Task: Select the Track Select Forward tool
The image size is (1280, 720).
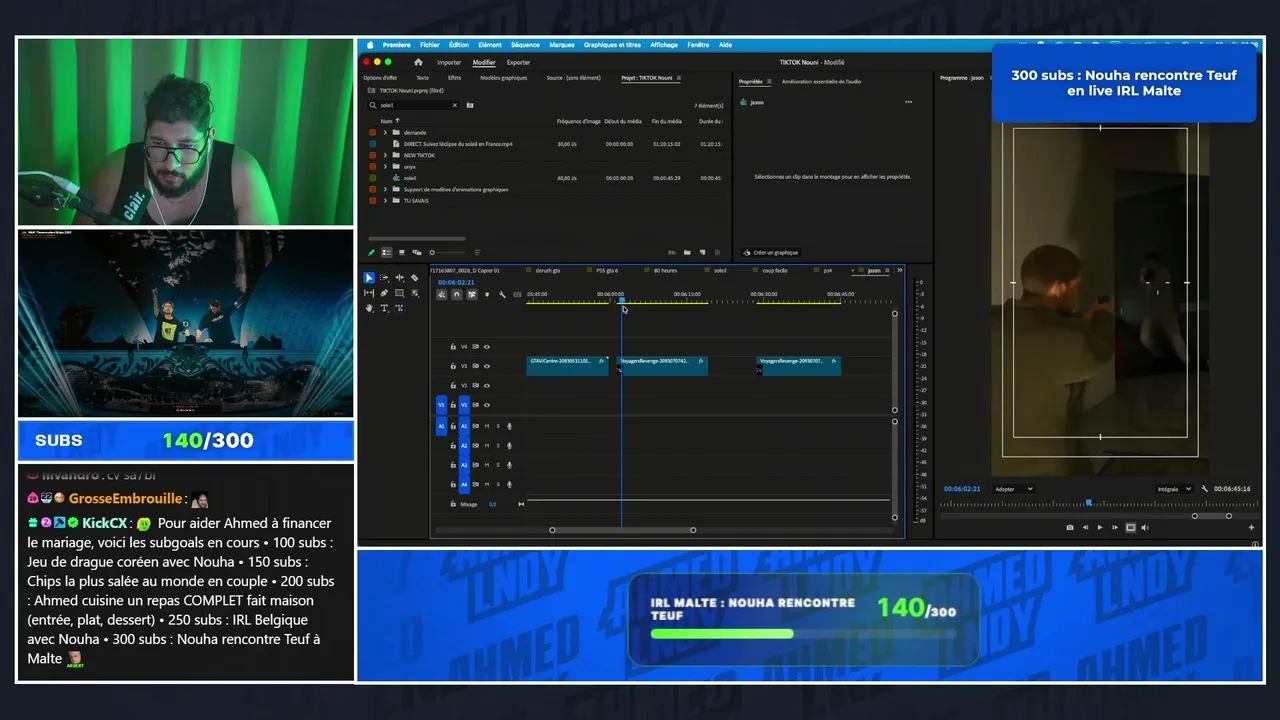Action: click(384, 278)
